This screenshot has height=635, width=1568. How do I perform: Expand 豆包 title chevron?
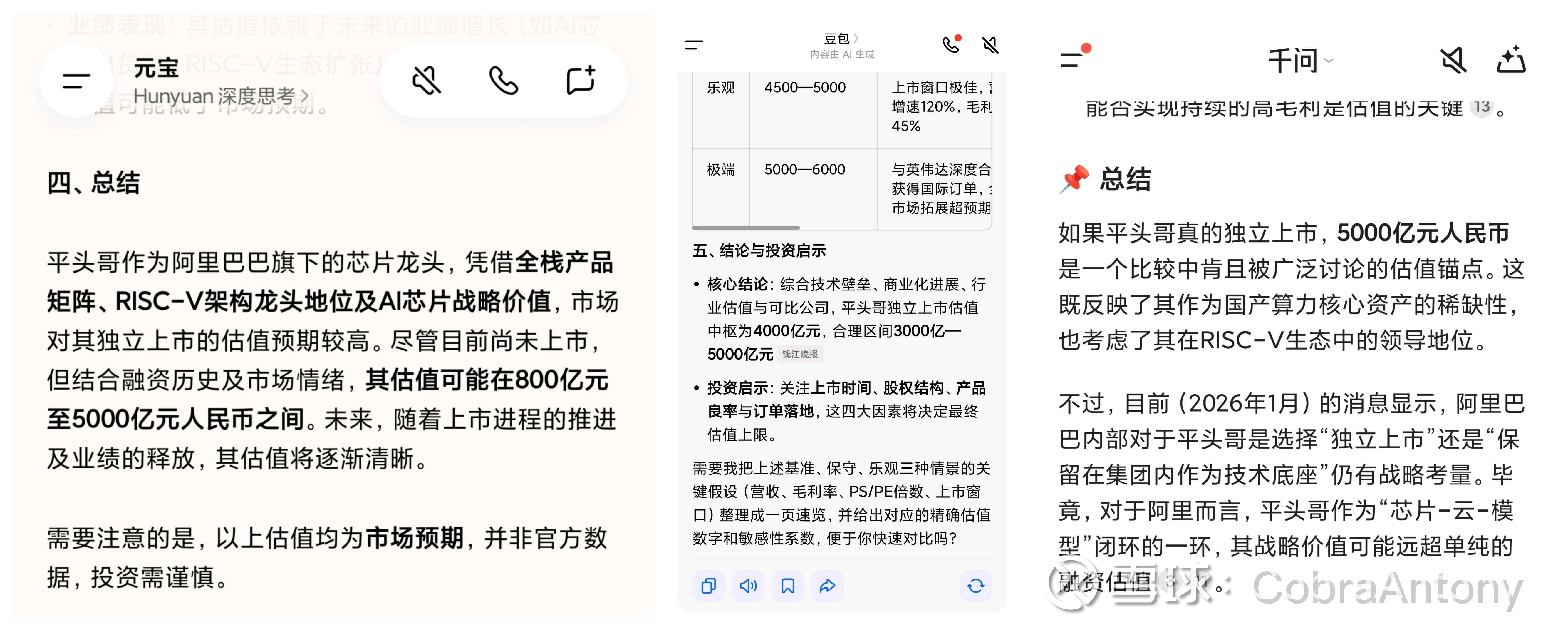click(x=856, y=38)
